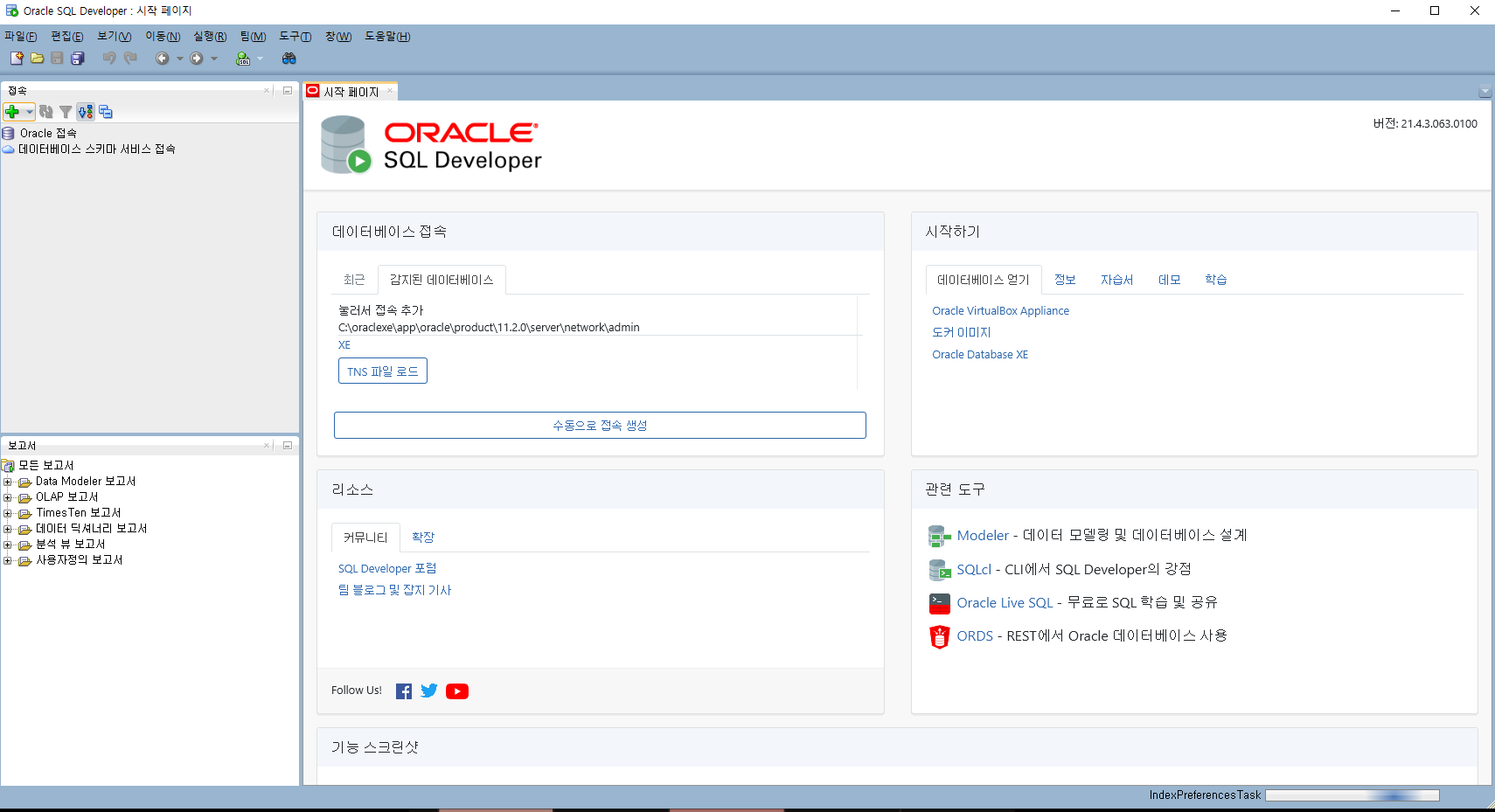The width and height of the screenshot is (1495, 812).
Task: Expand the 분석 뷰 보고서 node
Action: point(7,545)
